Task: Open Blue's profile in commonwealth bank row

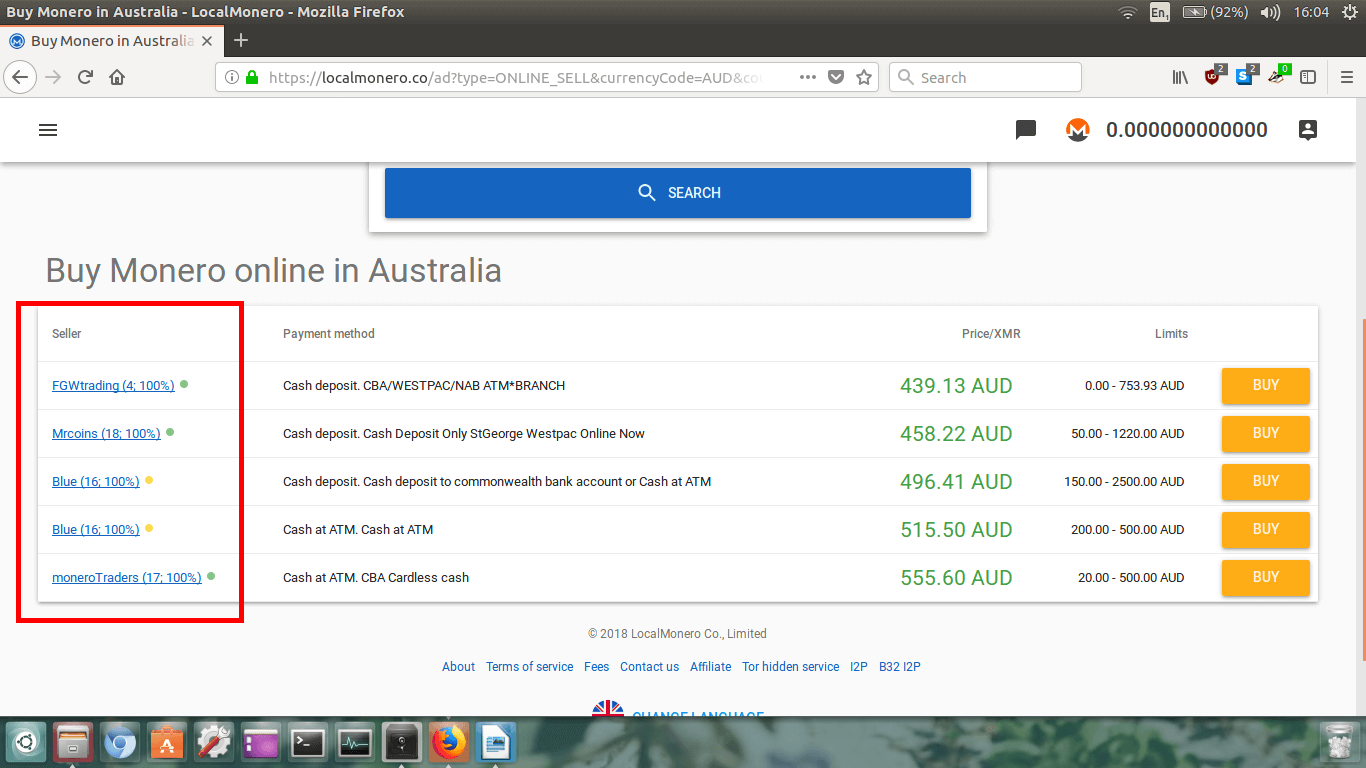Action: (96, 482)
